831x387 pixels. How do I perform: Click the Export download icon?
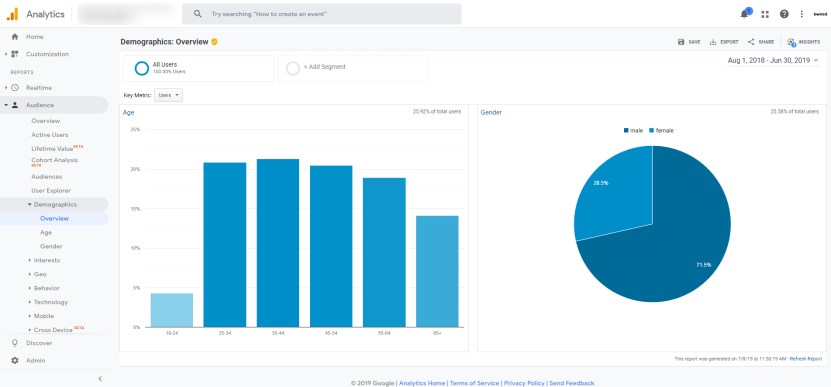click(x=713, y=42)
